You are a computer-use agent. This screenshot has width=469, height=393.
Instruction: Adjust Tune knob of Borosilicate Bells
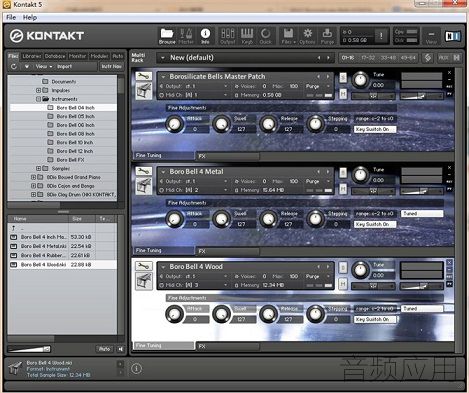pyautogui.click(x=360, y=80)
